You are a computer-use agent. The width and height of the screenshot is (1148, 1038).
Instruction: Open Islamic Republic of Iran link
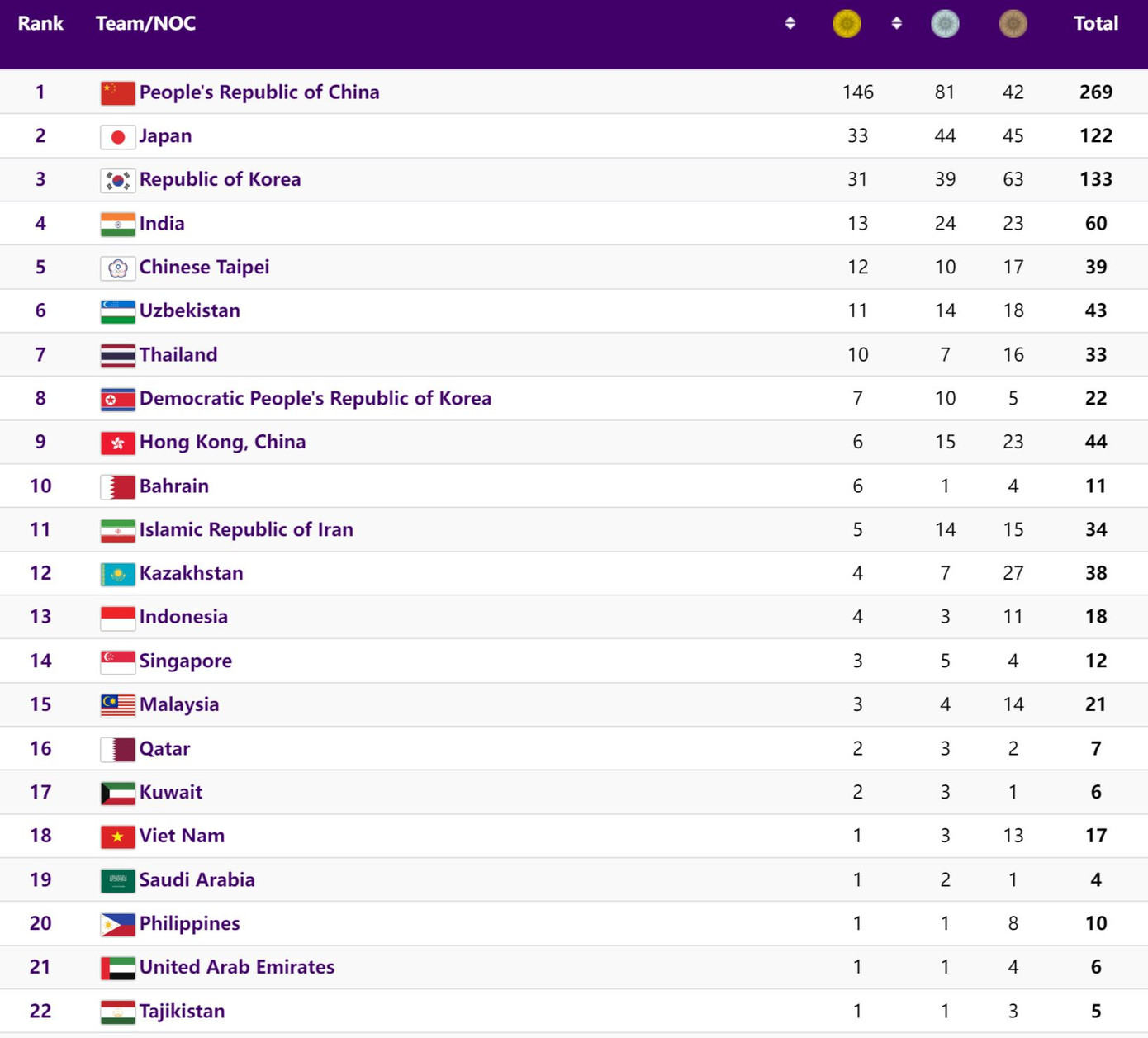point(246,529)
